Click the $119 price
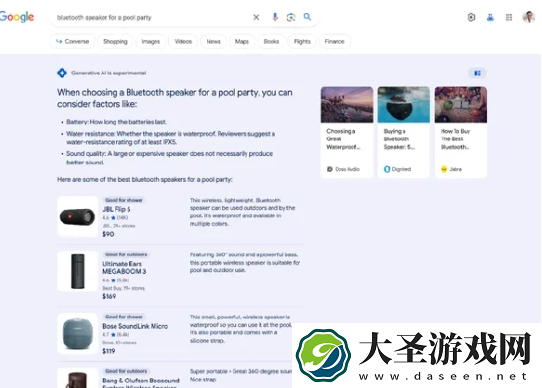Screen dimensions: 542x388 tap(109, 351)
